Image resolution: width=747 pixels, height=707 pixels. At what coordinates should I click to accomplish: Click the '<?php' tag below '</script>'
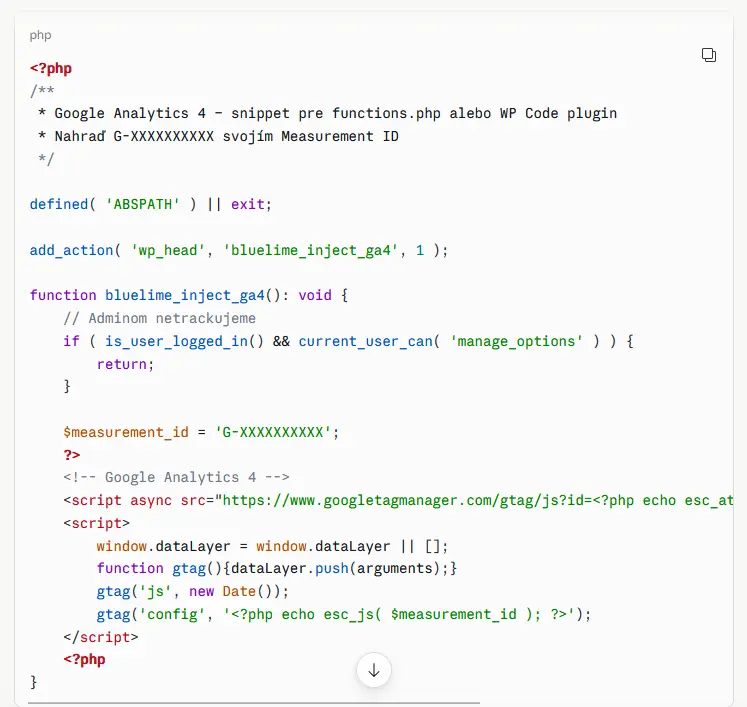[x=84, y=659]
